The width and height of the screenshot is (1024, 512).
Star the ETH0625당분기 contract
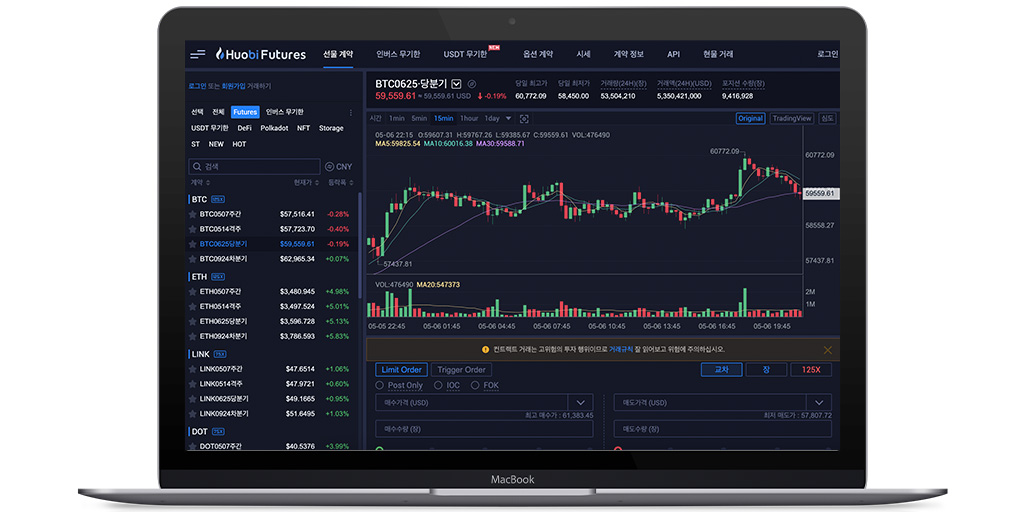193,321
